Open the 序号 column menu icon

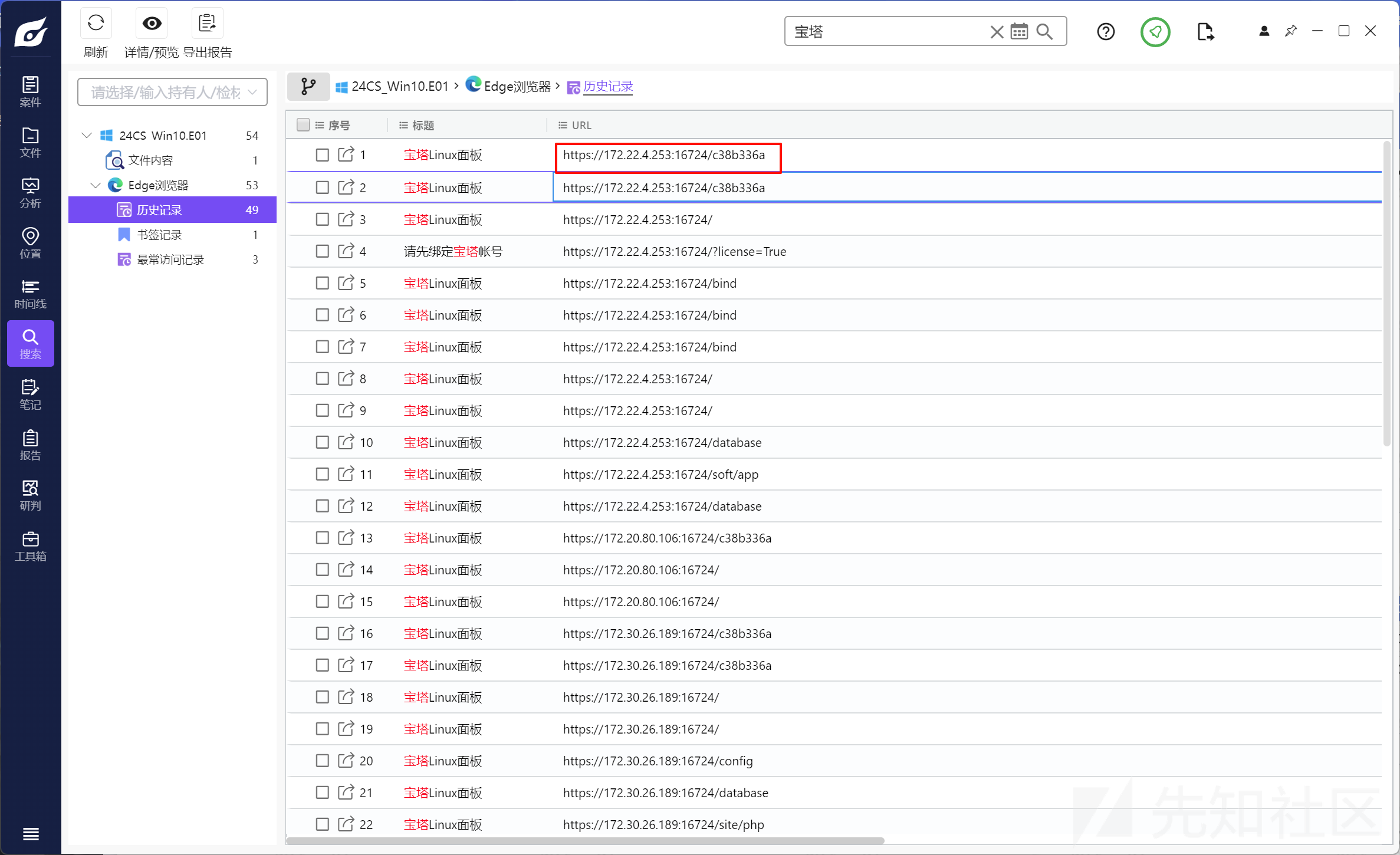tap(320, 125)
